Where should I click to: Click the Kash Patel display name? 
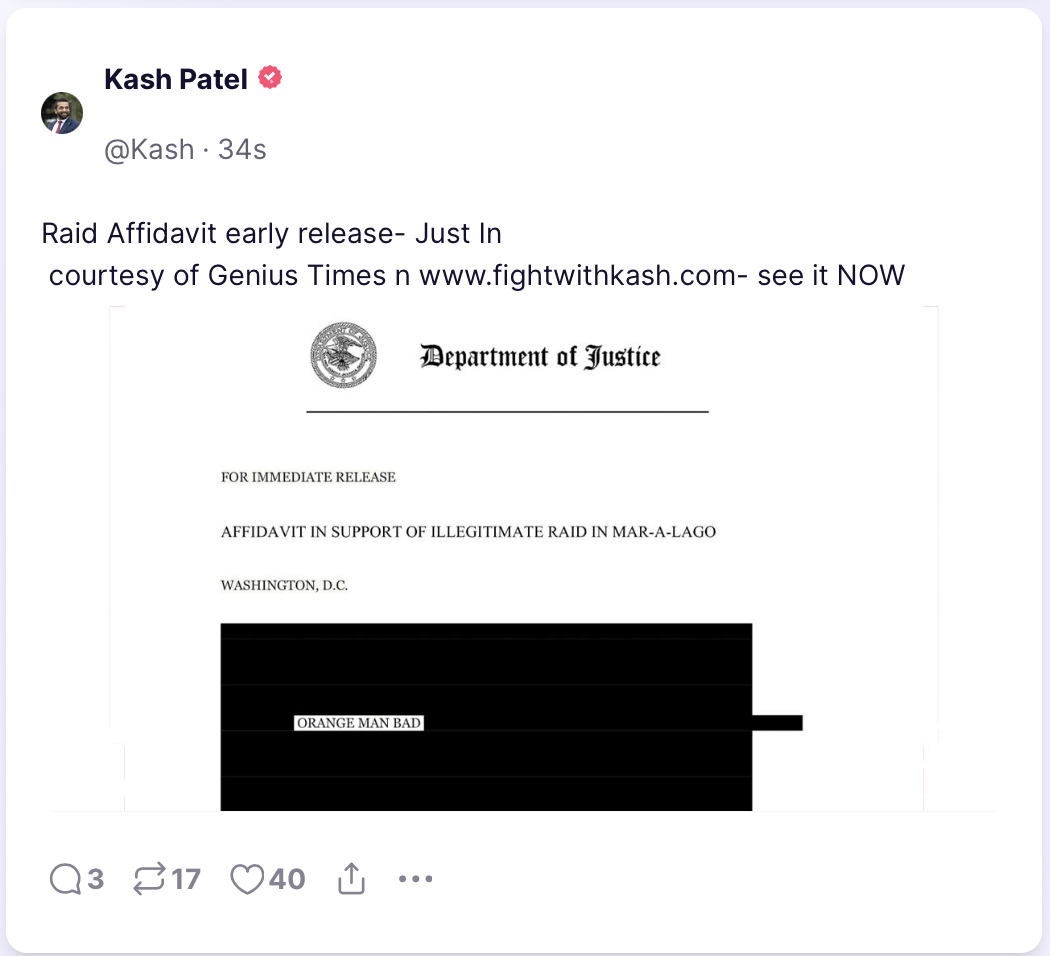(x=176, y=78)
